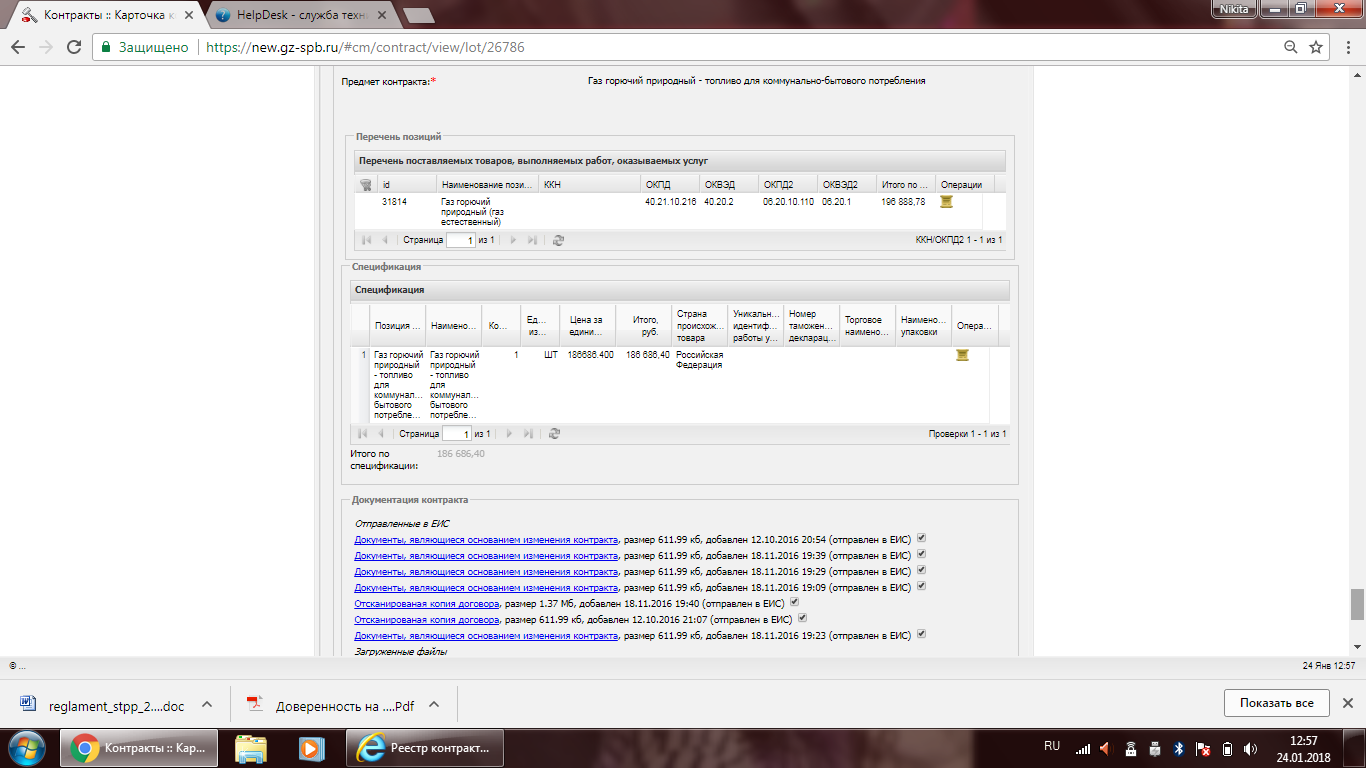The width and height of the screenshot is (1366, 768).
Task: Bookmark this page with the star icon
Action: coord(1317,47)
